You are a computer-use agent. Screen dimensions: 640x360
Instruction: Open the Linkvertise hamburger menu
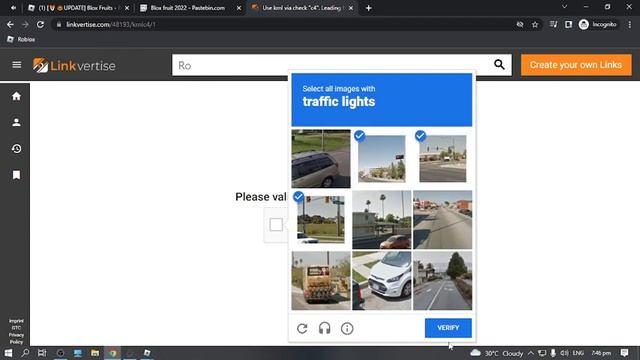coord(17,65)
